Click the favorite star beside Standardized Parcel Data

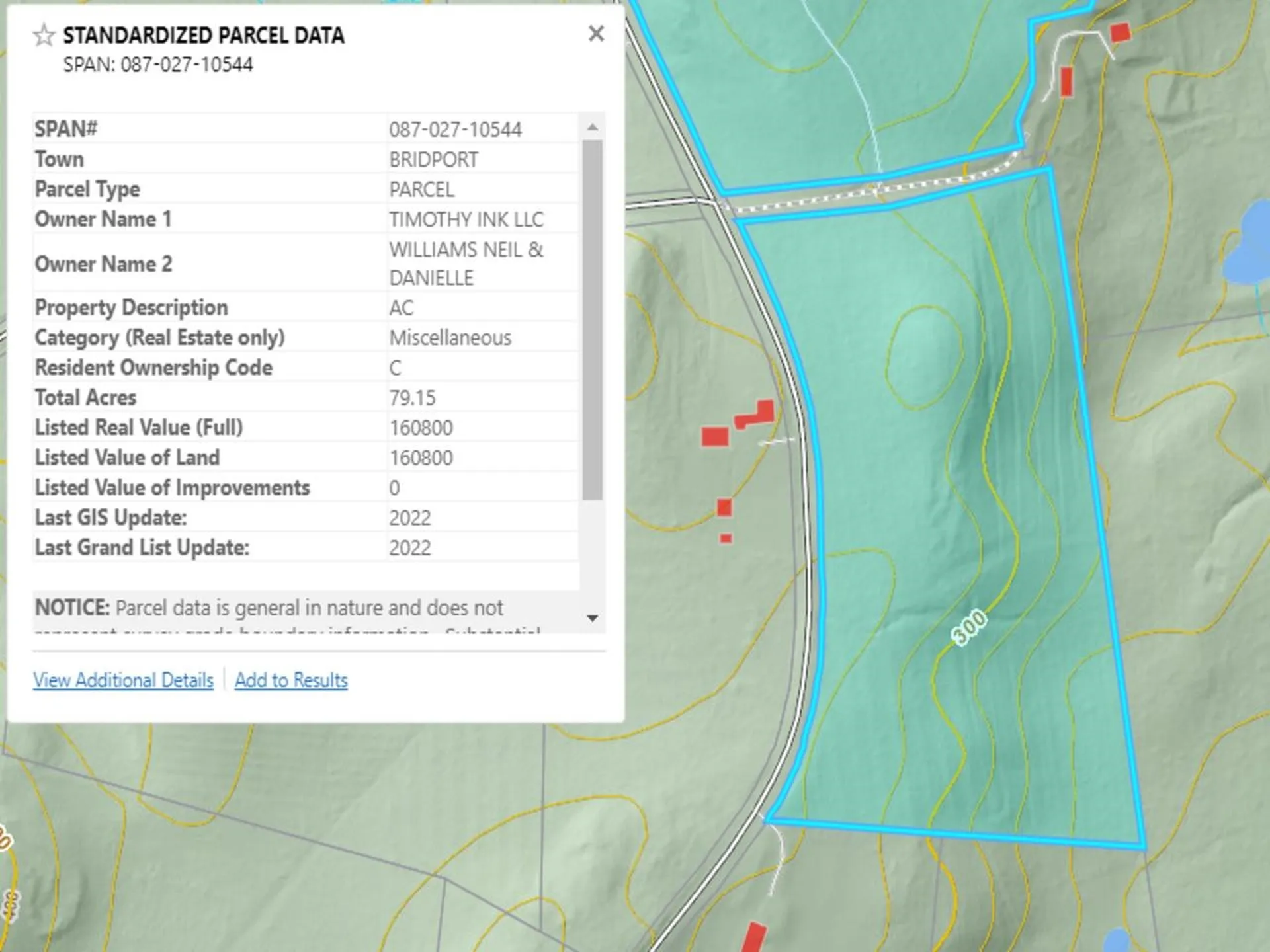click(x=44, y=35)
